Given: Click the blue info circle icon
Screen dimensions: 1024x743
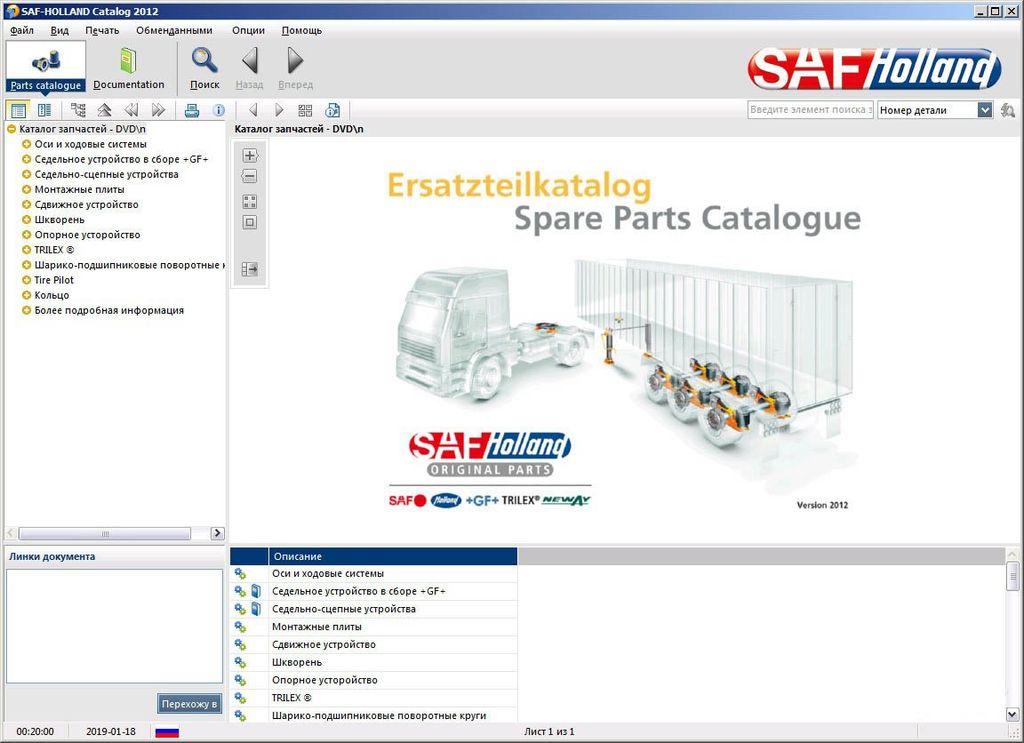Looking at the screenshot, I should [x=218, y=110].
